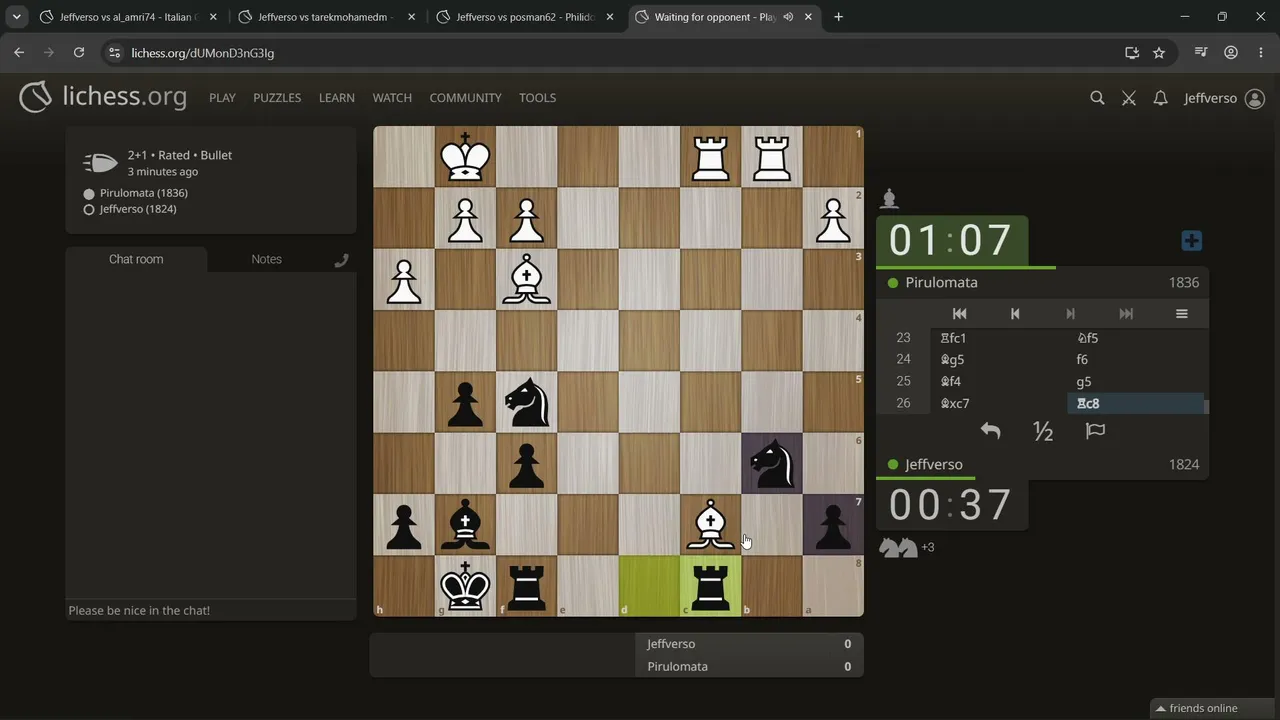Image resolution: width=1280 pixels, height=720 pixels.
Task: Open the PLAY menu
Action: point(222,98)
